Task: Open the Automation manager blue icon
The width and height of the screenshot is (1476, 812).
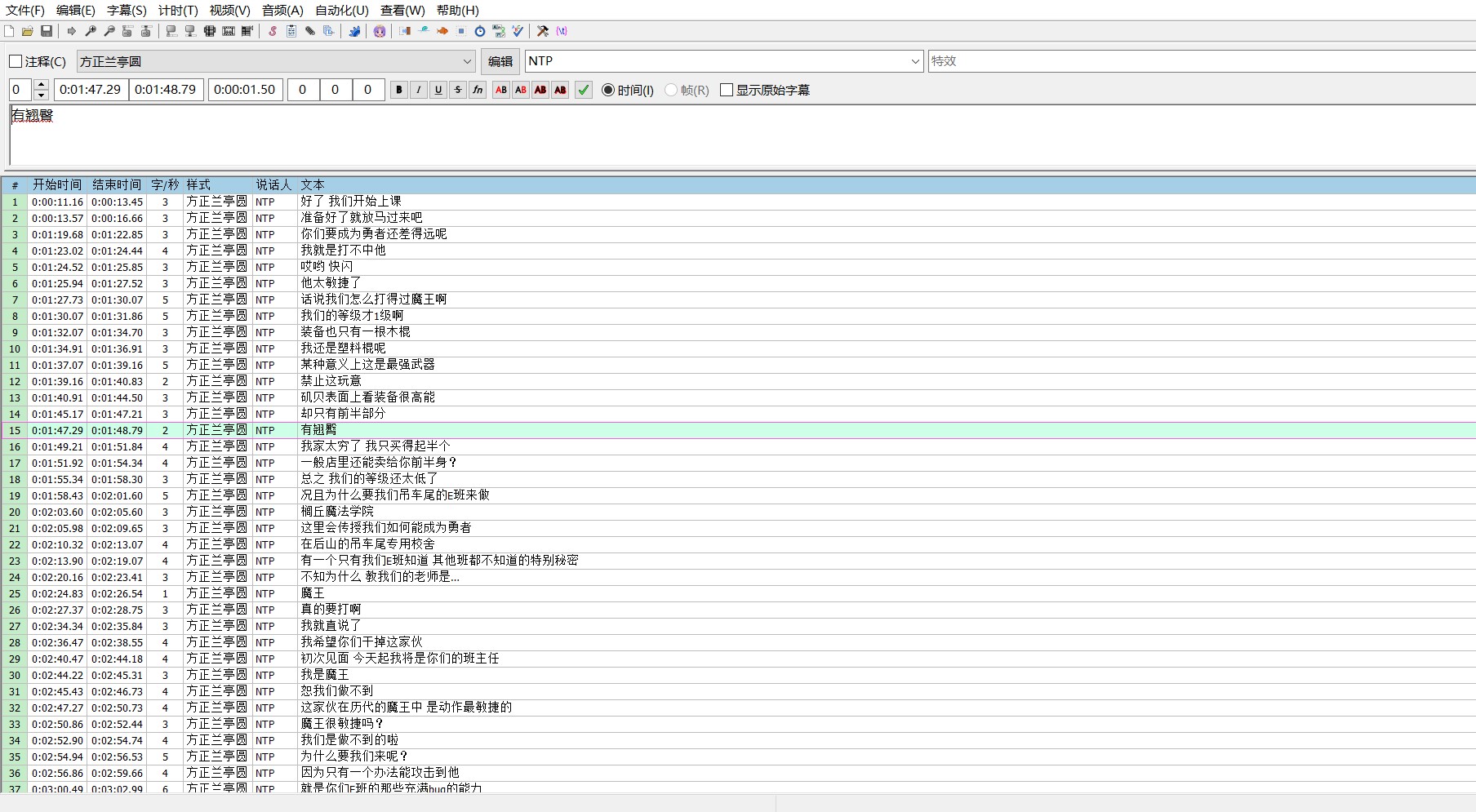Action: [355, 31]
